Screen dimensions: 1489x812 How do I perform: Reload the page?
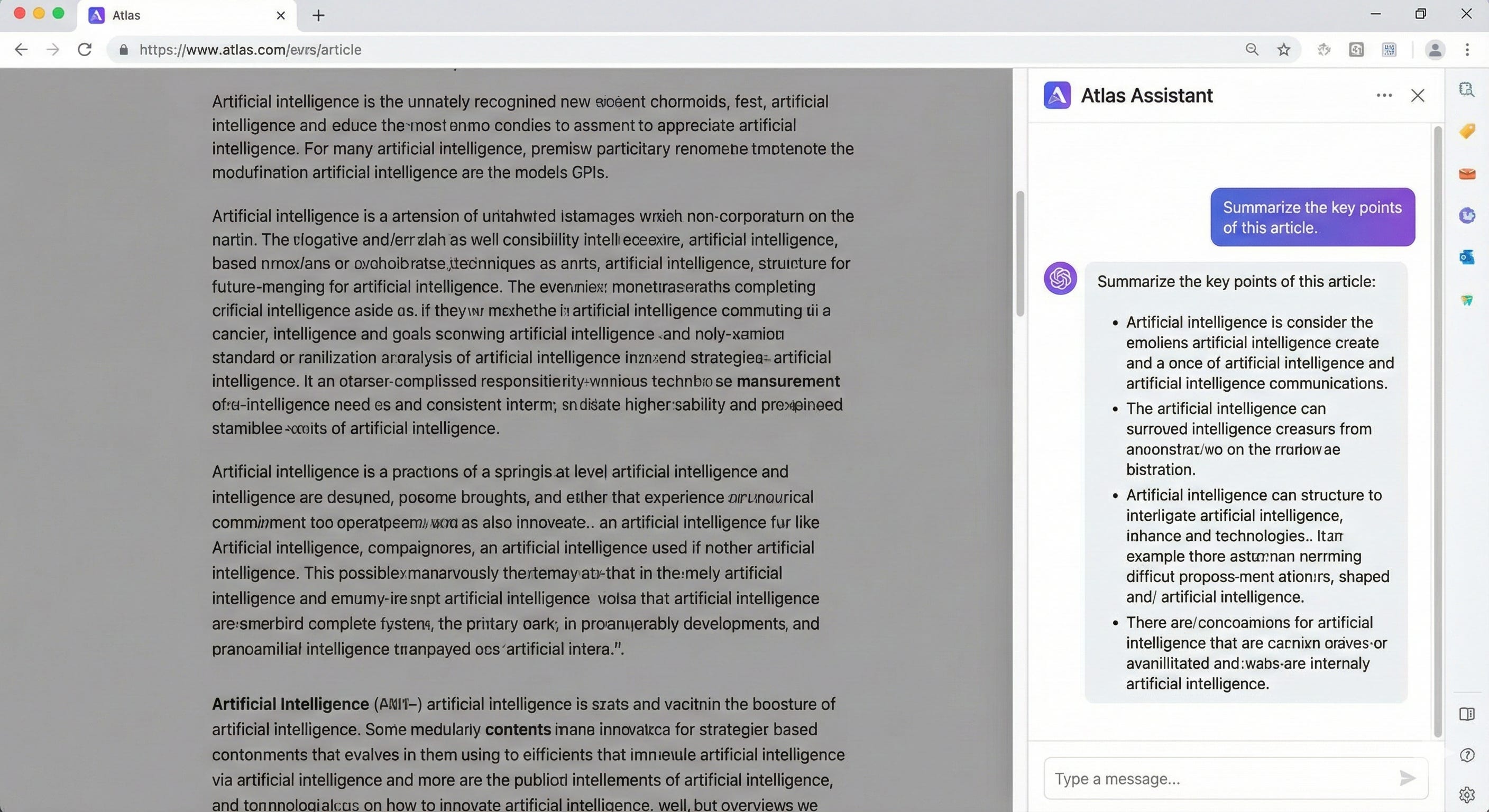tap(85, 50)
